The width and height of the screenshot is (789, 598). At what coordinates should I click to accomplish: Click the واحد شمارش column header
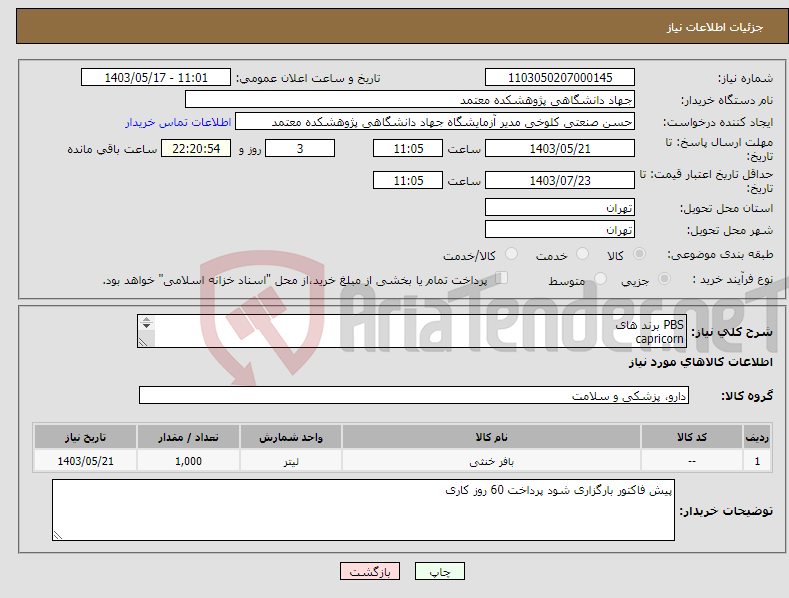[x=291, y=437]
